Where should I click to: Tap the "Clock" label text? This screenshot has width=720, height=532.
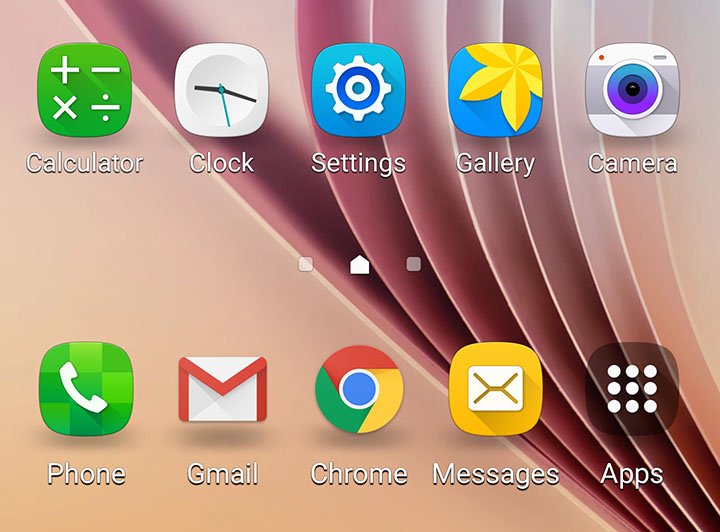click(x=221, y=163)
